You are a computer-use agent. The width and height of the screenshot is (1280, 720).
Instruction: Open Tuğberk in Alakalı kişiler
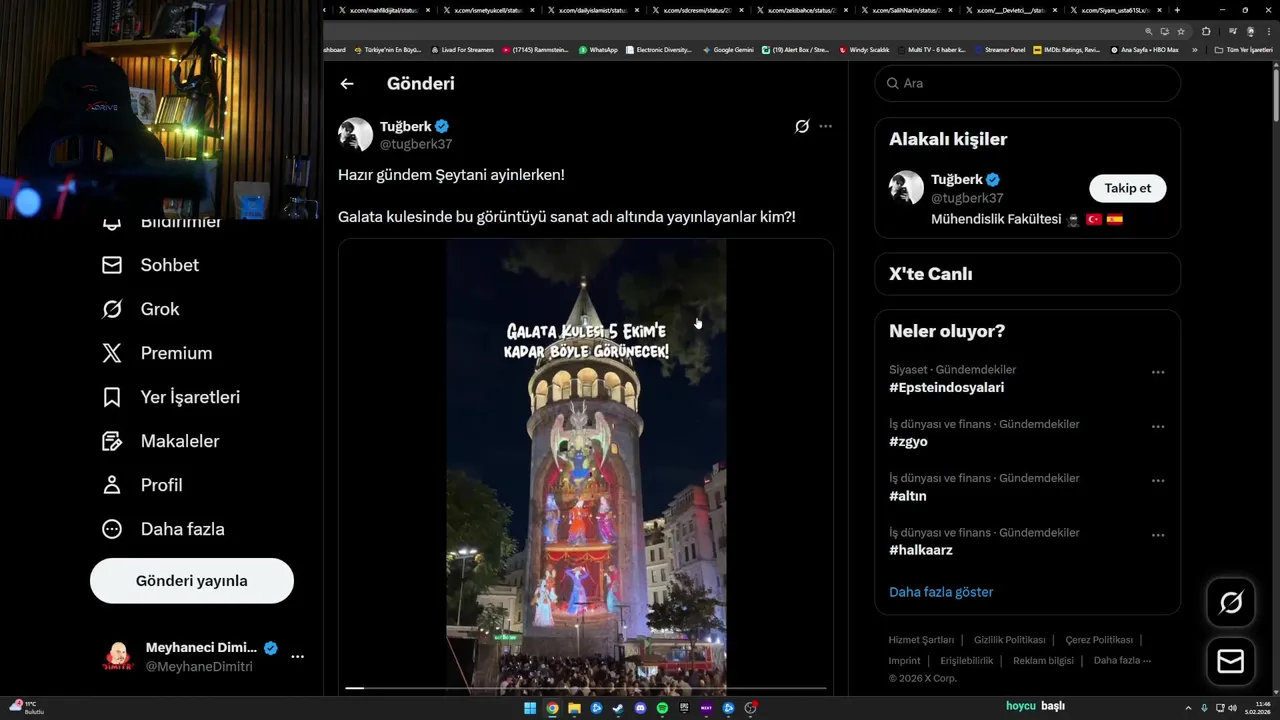coord(957,179)
